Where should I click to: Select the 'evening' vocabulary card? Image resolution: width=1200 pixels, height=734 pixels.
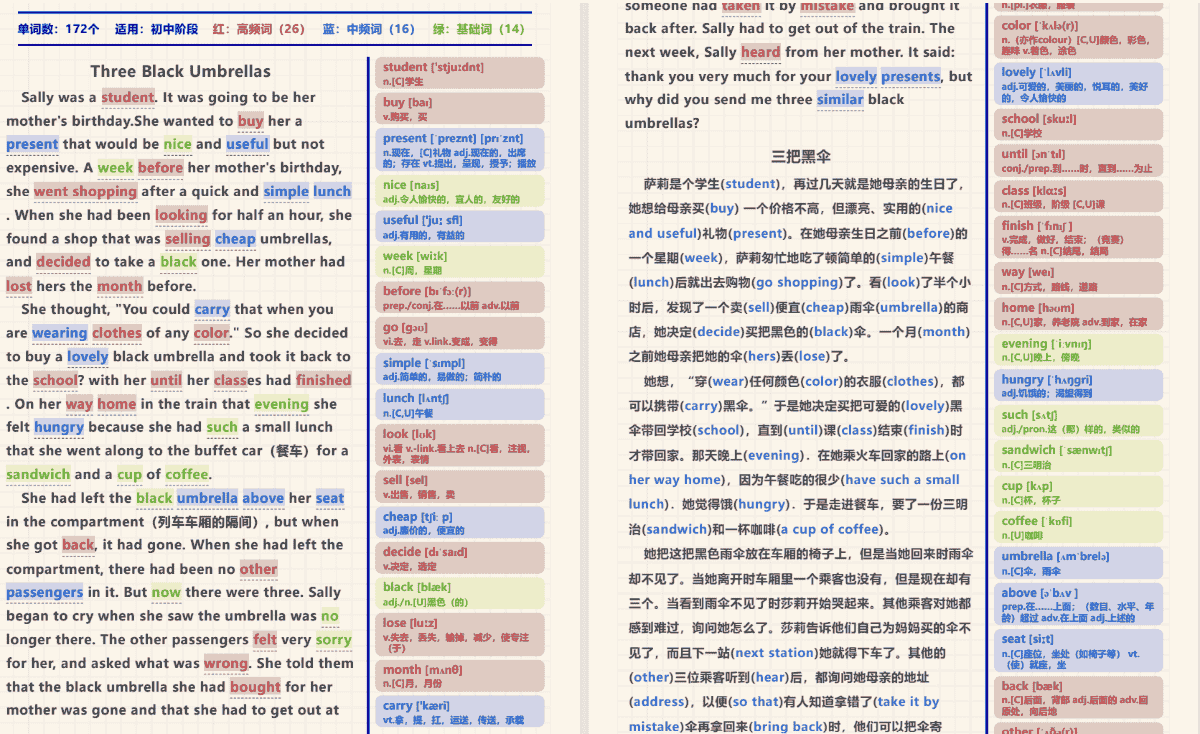(x=1078, y=350)
